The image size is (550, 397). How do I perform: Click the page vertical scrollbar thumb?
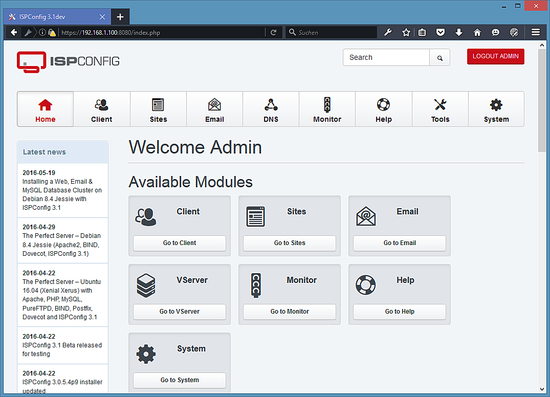pyautogui.click(x=542, y=100)
